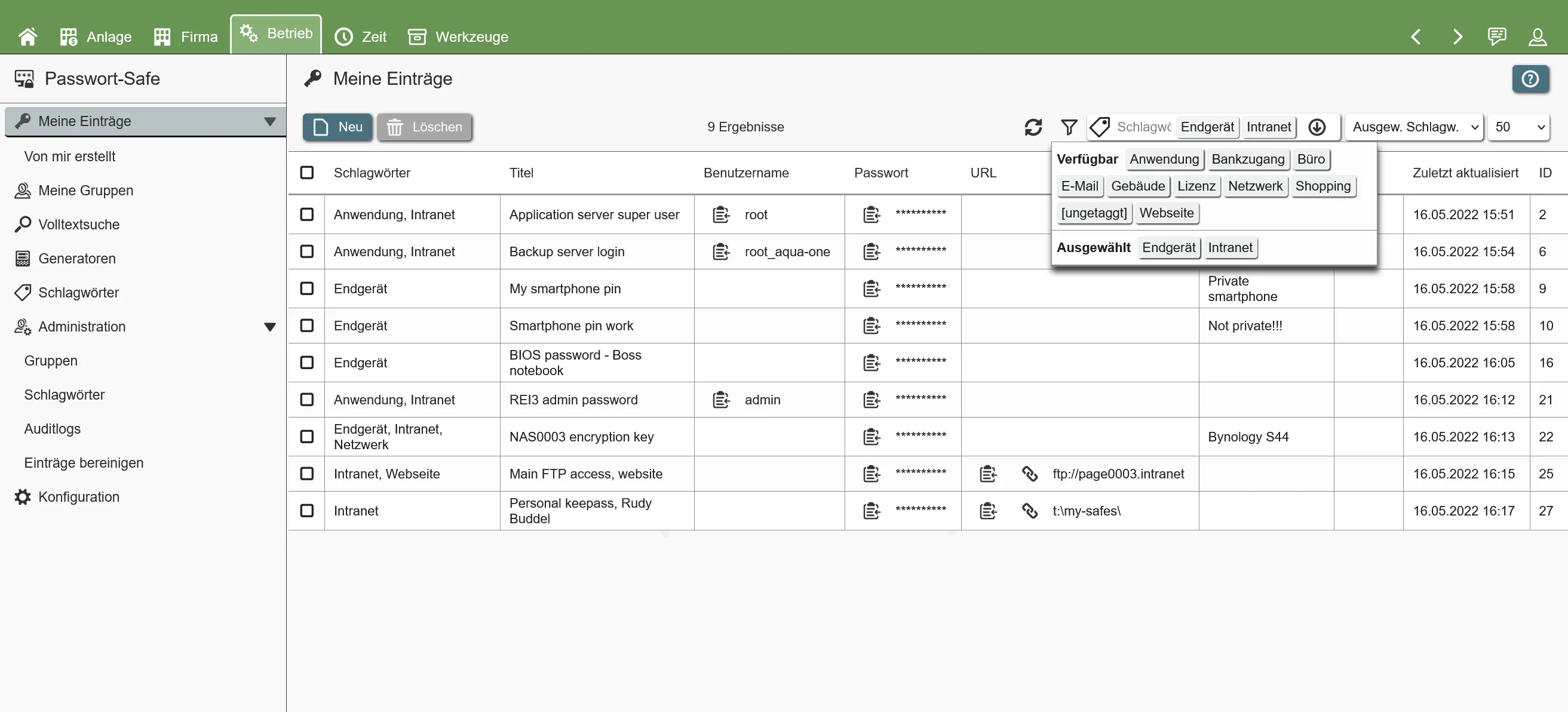Open help using the question mark icon
Viewport: 1568px width, 712px height.
tap(1530, 79)
